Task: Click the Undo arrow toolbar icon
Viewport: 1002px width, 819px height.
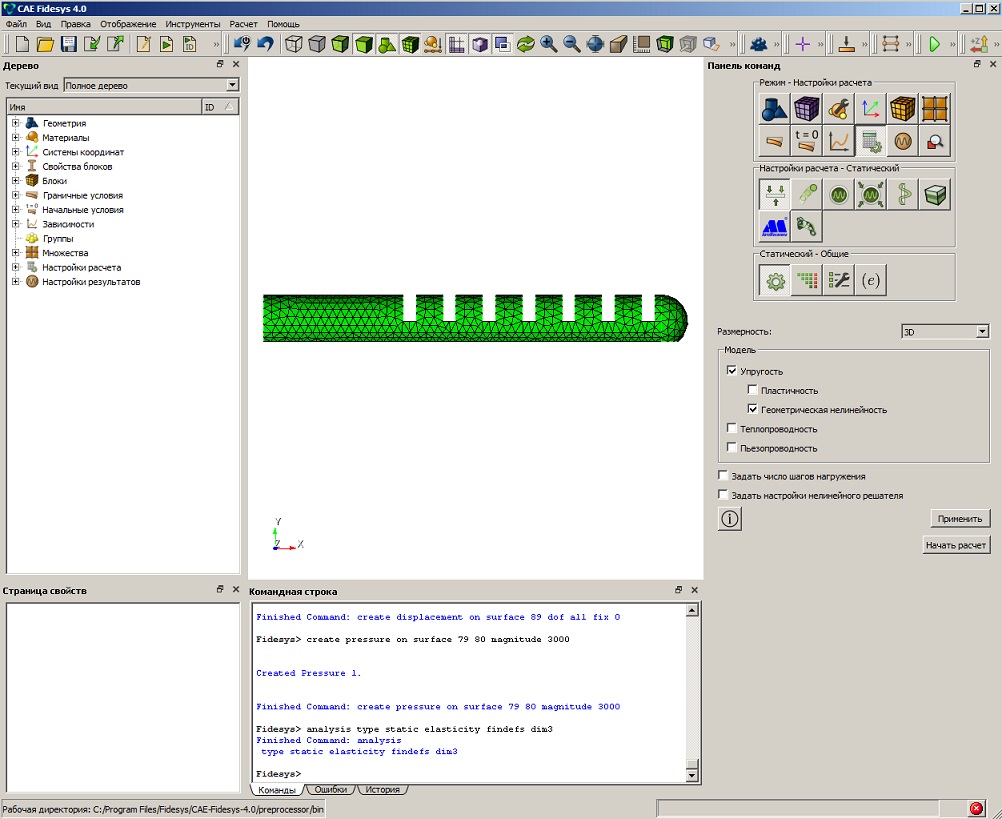Action: [x=265, y=44]
